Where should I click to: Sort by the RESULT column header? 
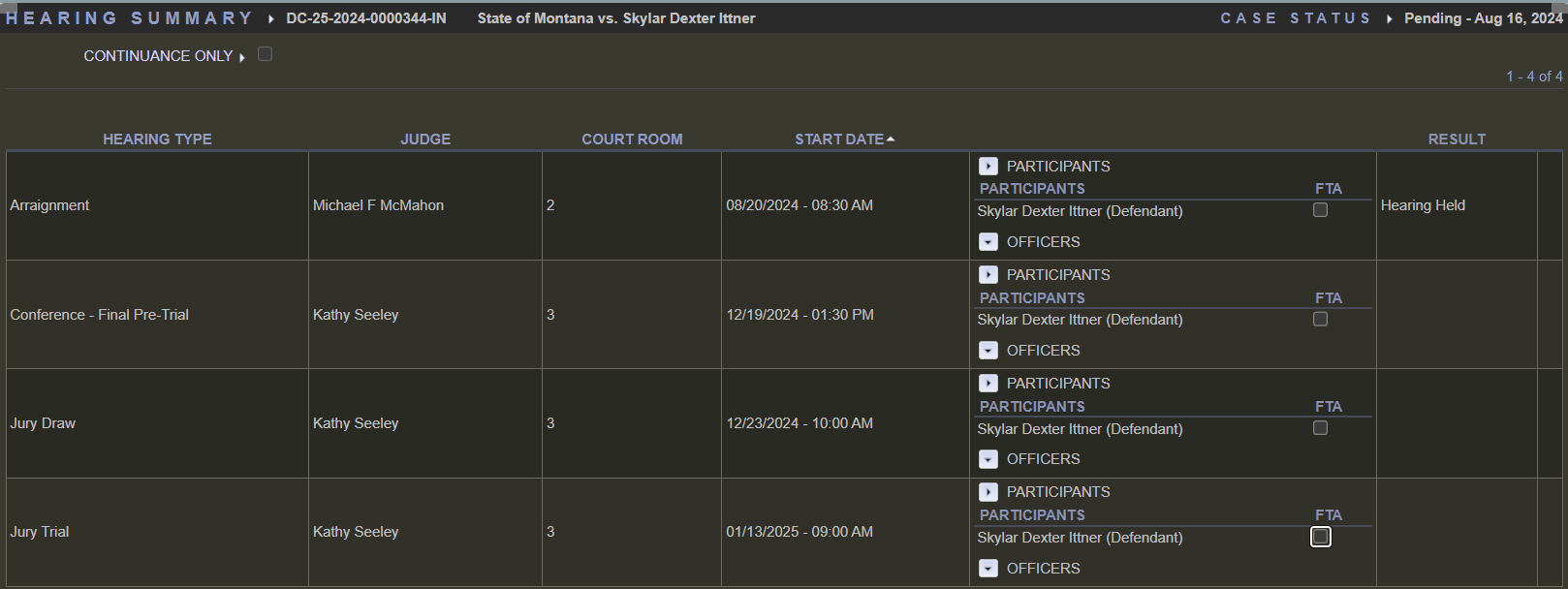click(1457, 139)
